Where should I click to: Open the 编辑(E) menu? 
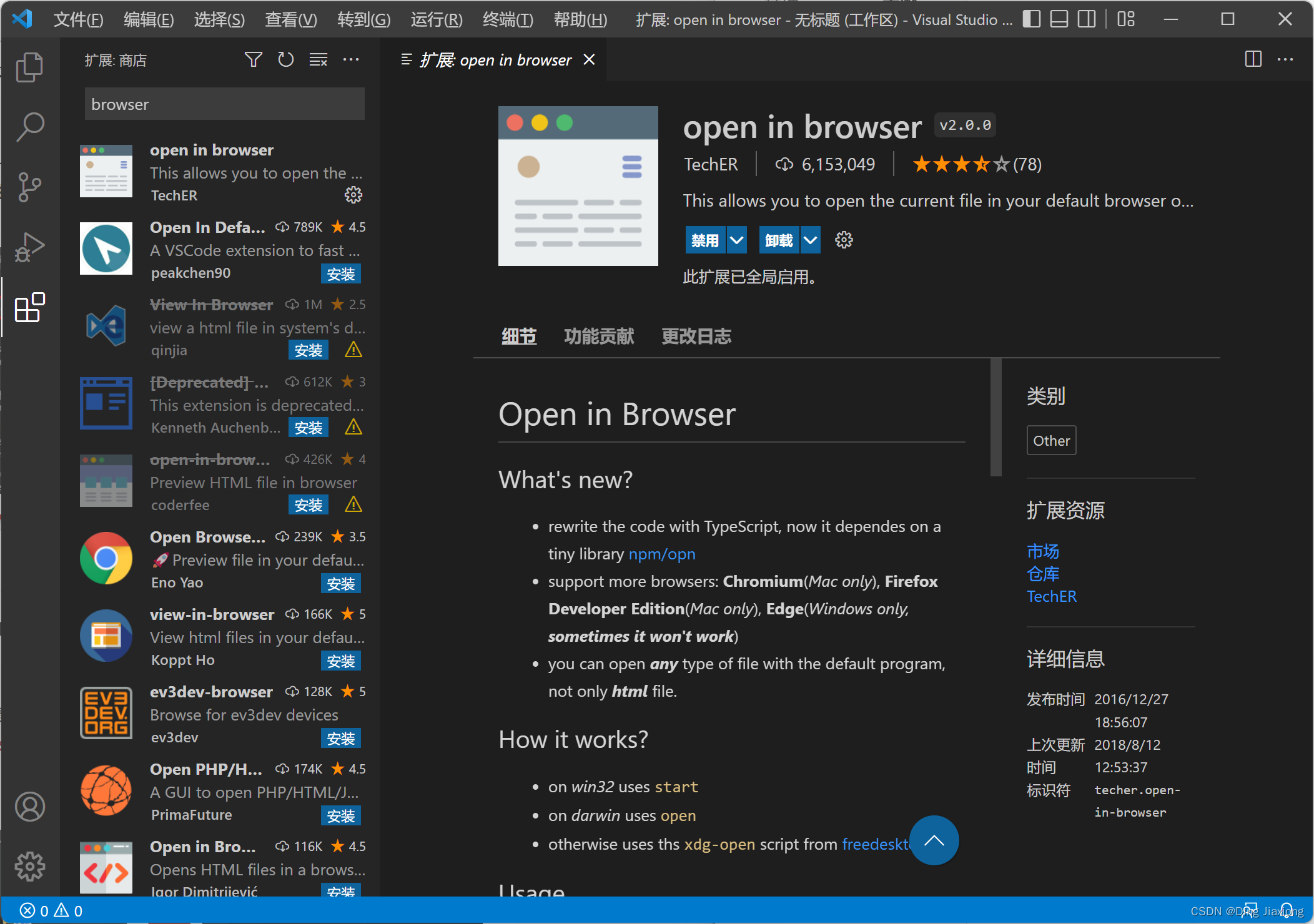coord(149,19)
